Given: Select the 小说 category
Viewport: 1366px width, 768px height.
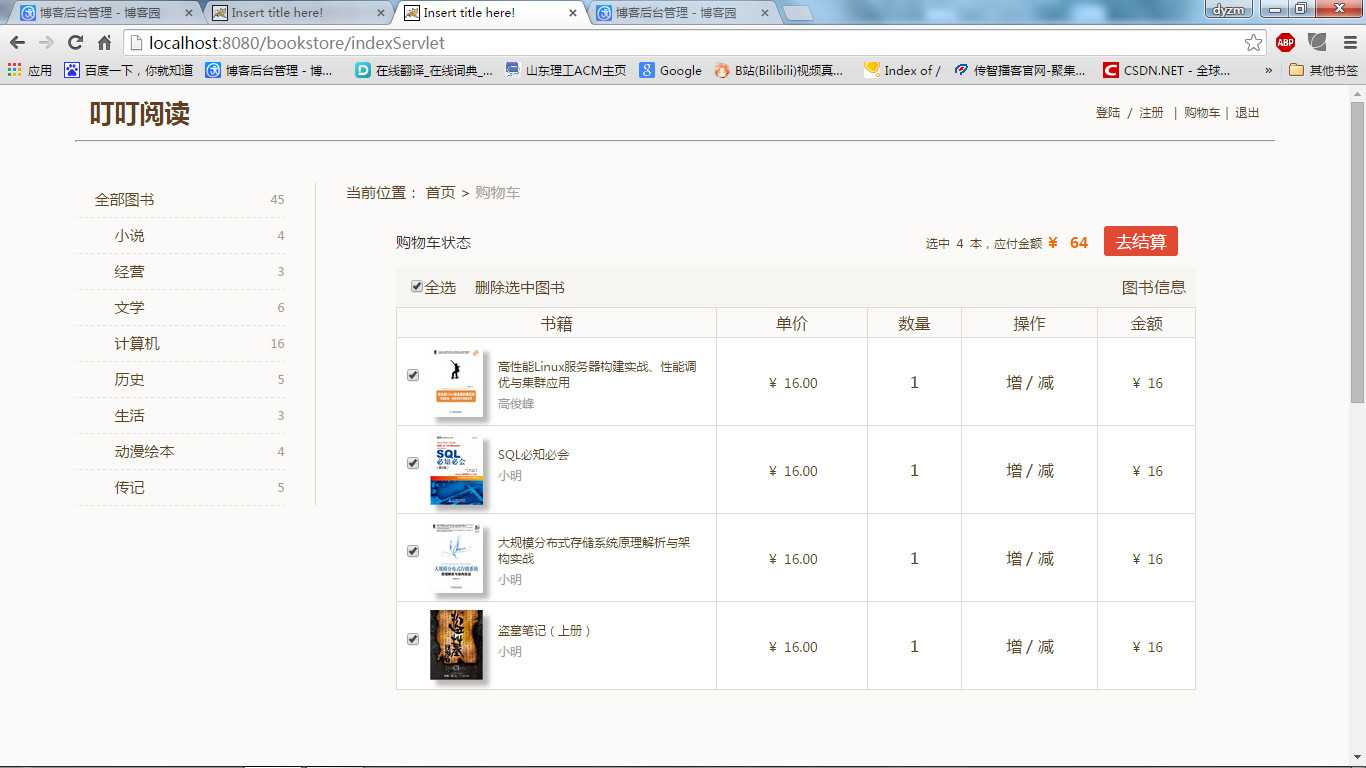Looking at the screenshot, I should [x=129, y=236].
